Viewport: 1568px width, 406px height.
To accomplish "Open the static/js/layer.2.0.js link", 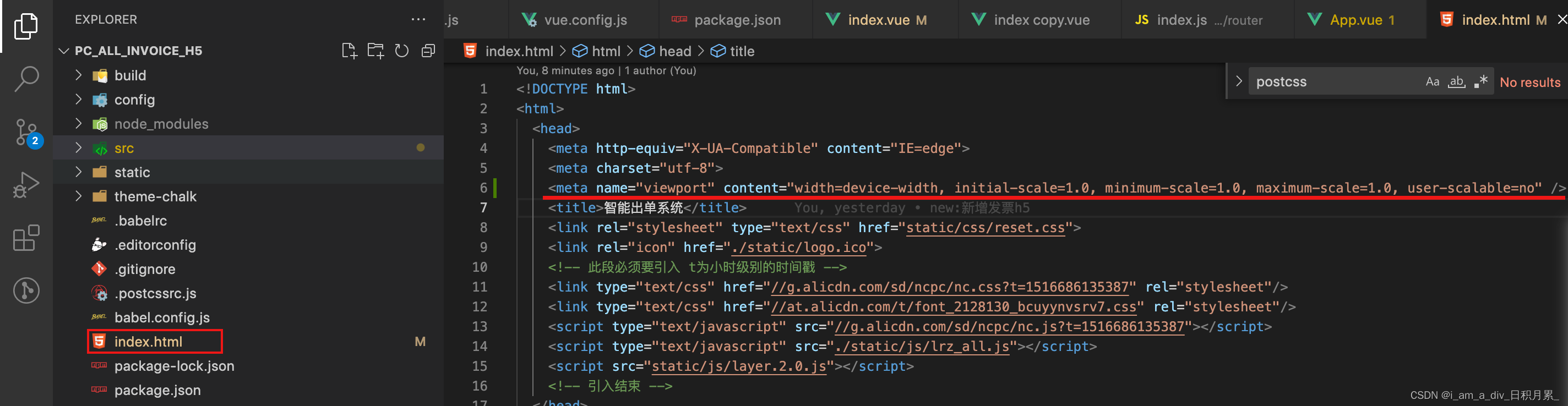I will pyautogui.click(x=739, y=366).
